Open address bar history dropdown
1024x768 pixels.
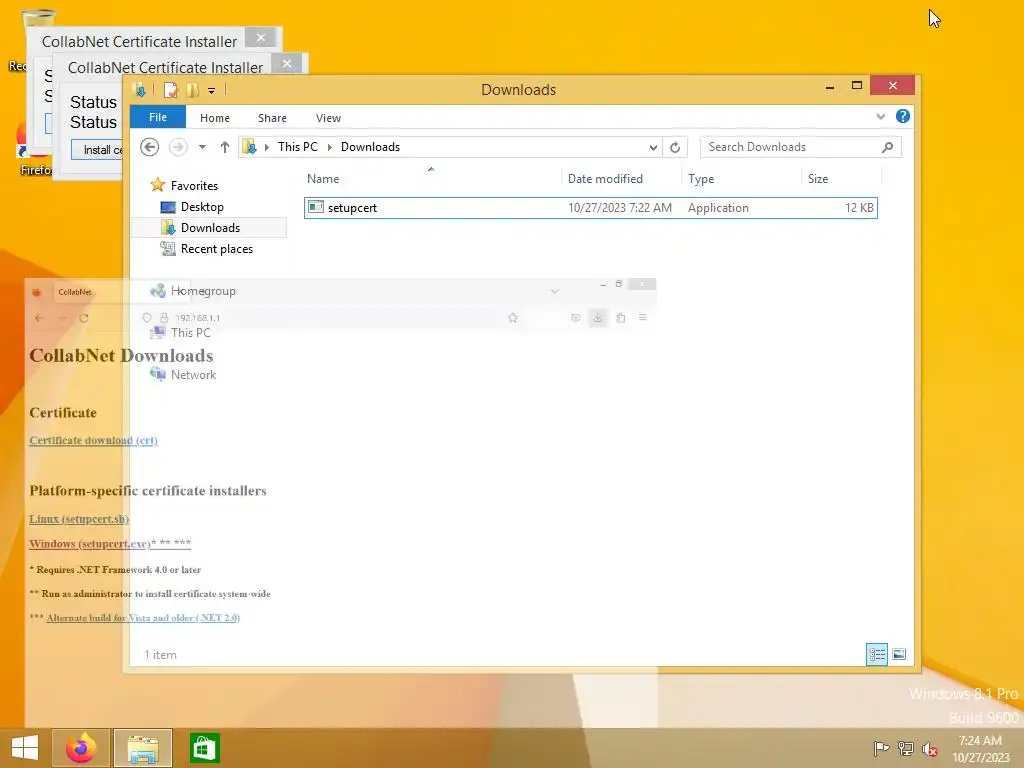point(652,148)
